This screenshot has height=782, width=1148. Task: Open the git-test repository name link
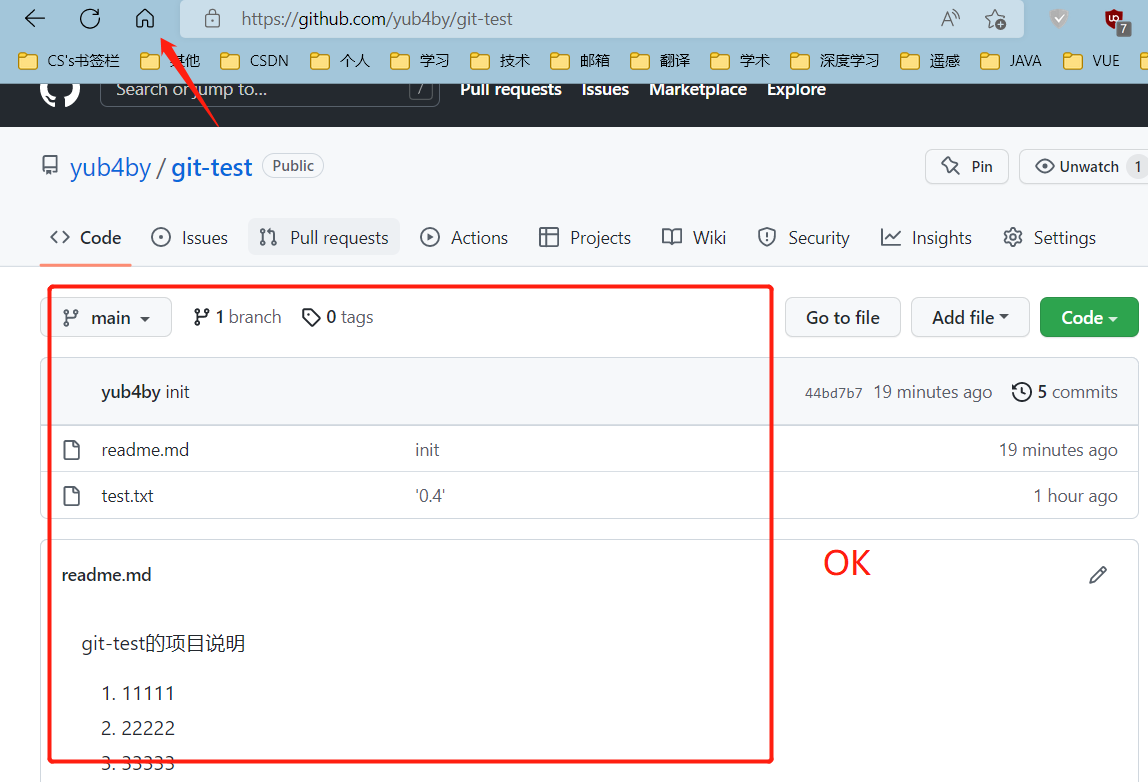[212, 168]
